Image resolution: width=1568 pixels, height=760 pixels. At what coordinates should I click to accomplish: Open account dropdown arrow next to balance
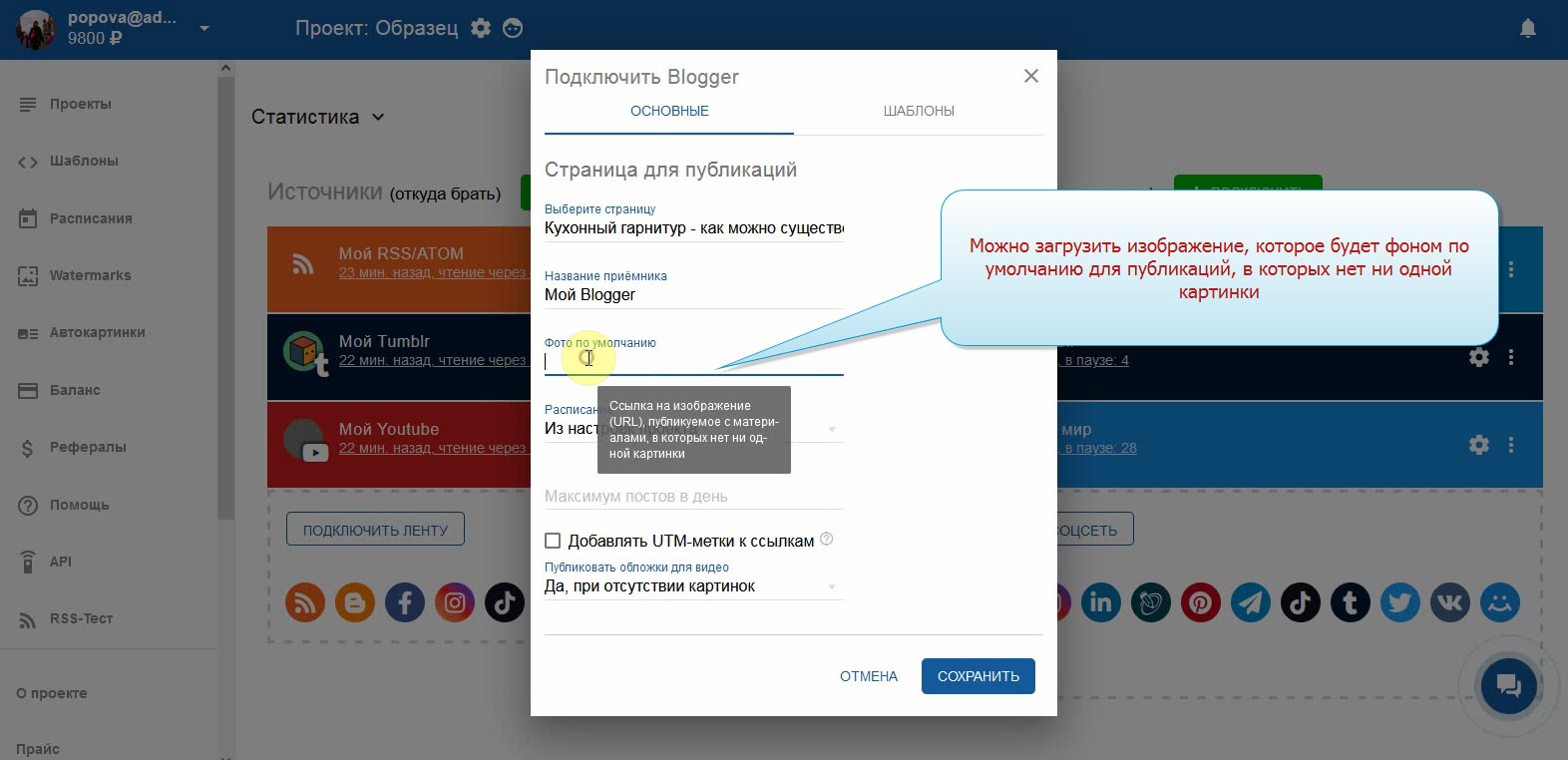click(x=204, y=28)
